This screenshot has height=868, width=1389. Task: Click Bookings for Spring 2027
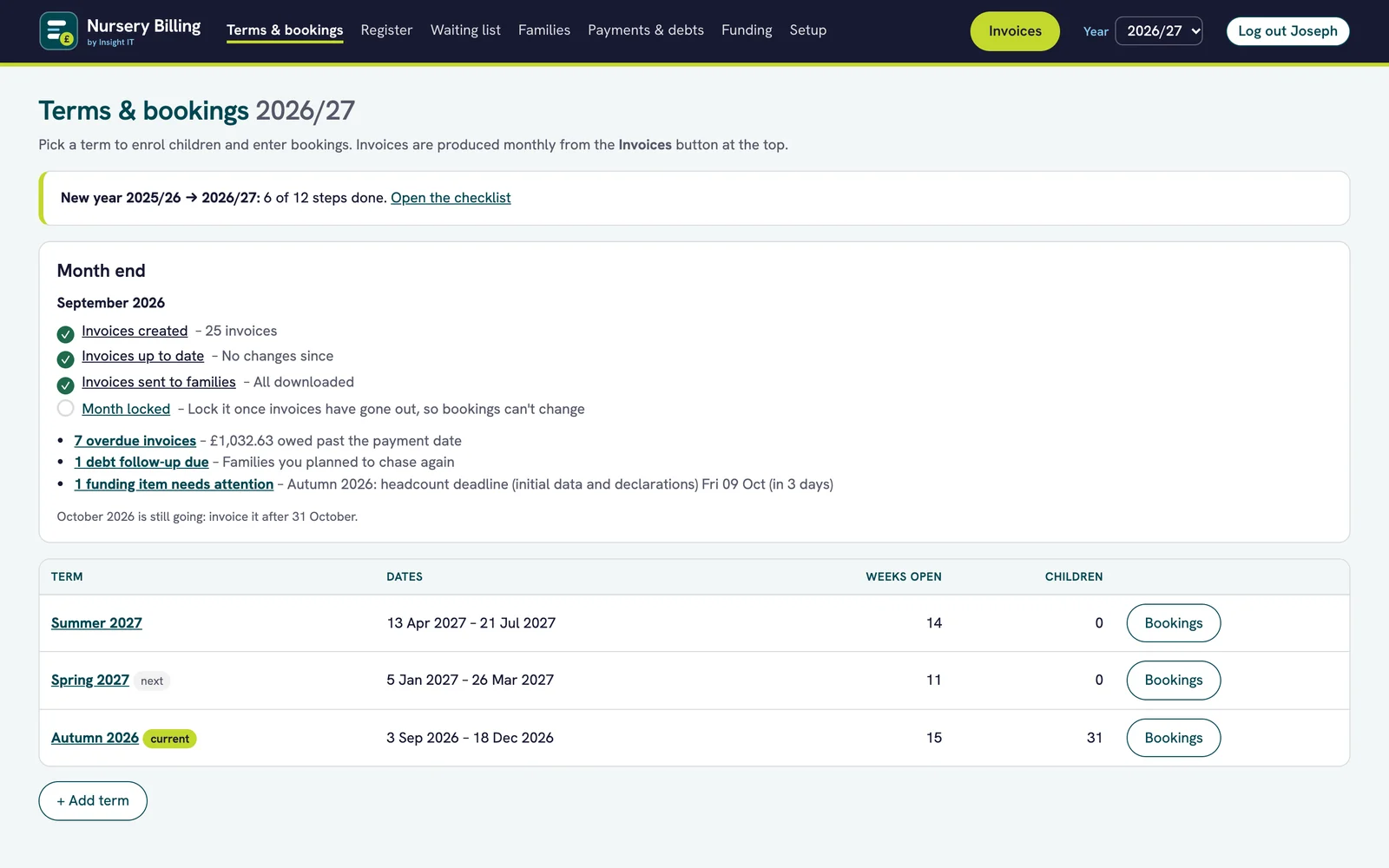tap(1174, 681)
